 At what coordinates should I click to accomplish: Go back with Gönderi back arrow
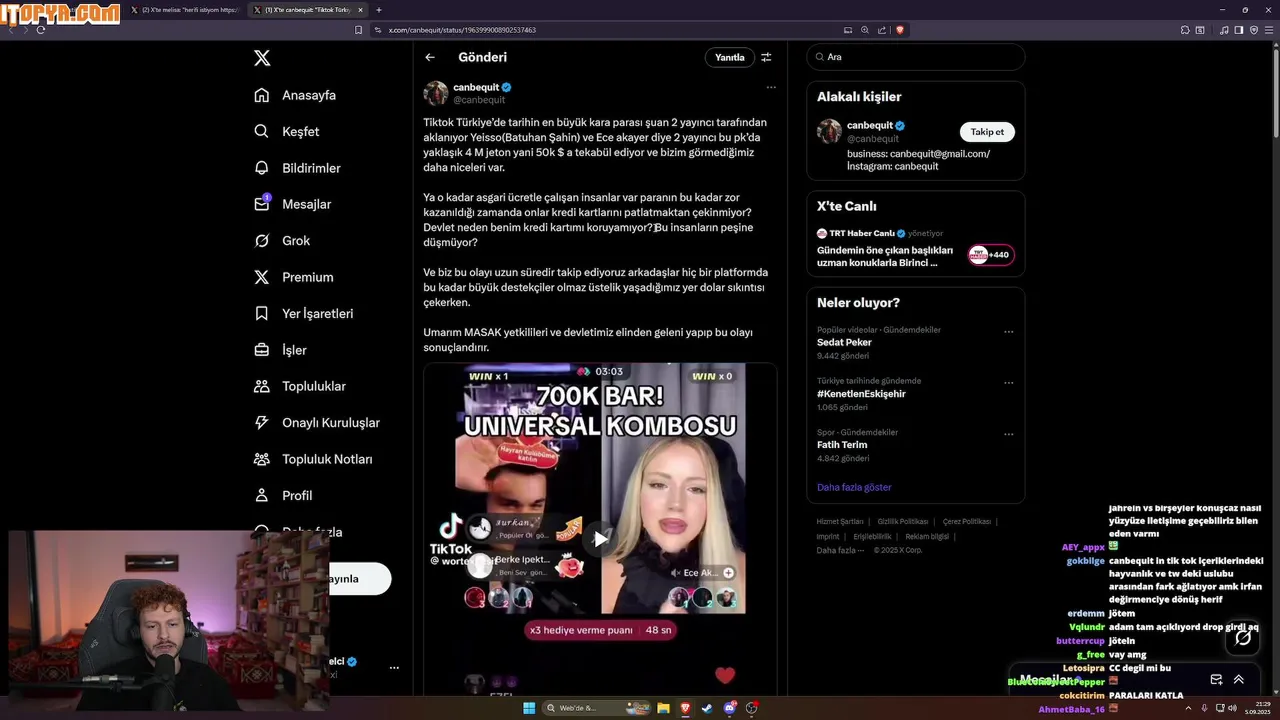pos(430,57)
